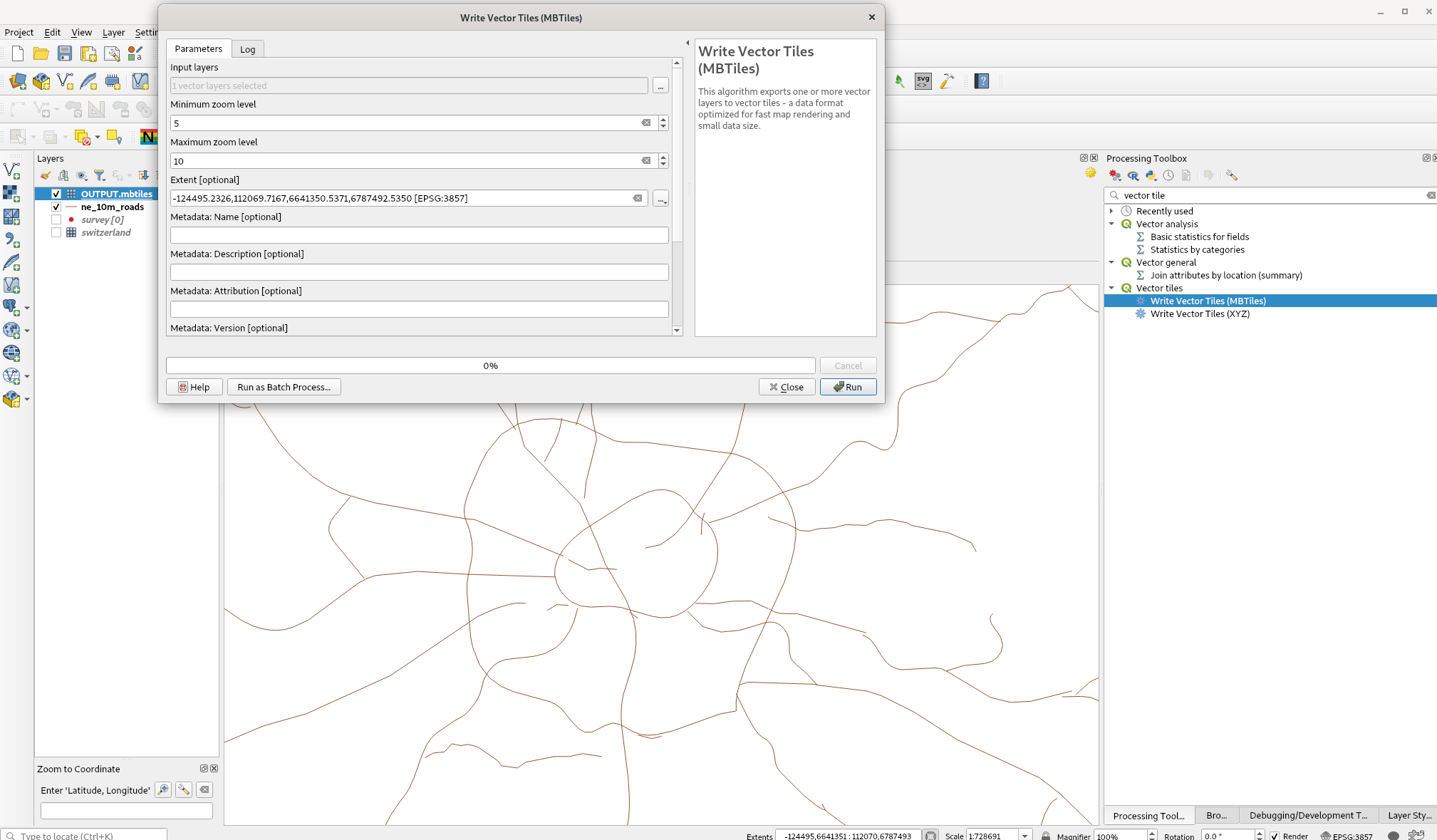Click the 0% progress bar

tap(490, 365)
